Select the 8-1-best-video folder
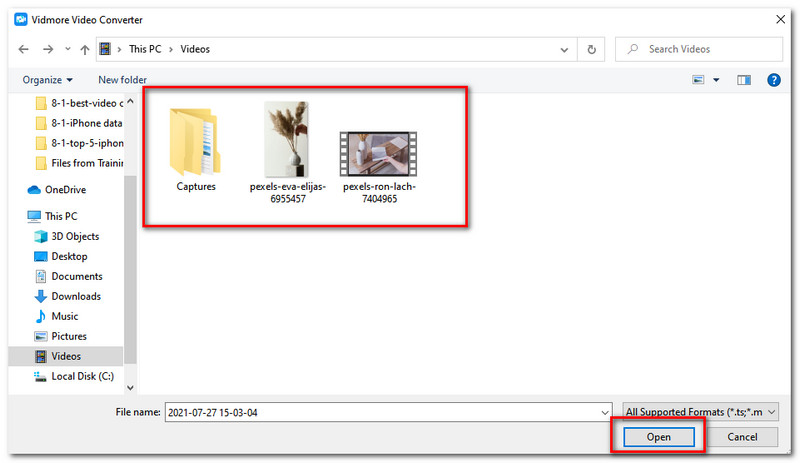 point(80,104)
